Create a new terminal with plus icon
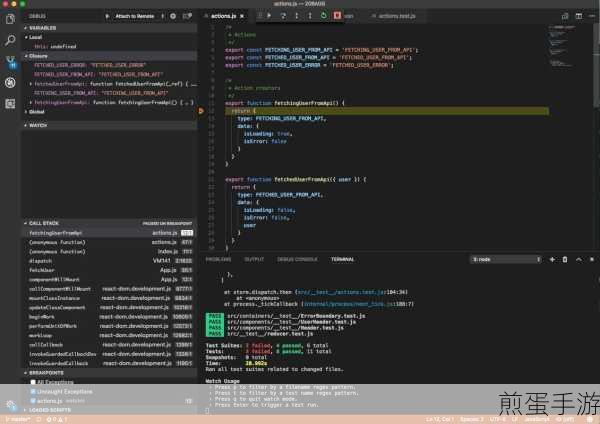Viewport: 600px width, 424px height. pyautogui.click(x=552, y=259)
